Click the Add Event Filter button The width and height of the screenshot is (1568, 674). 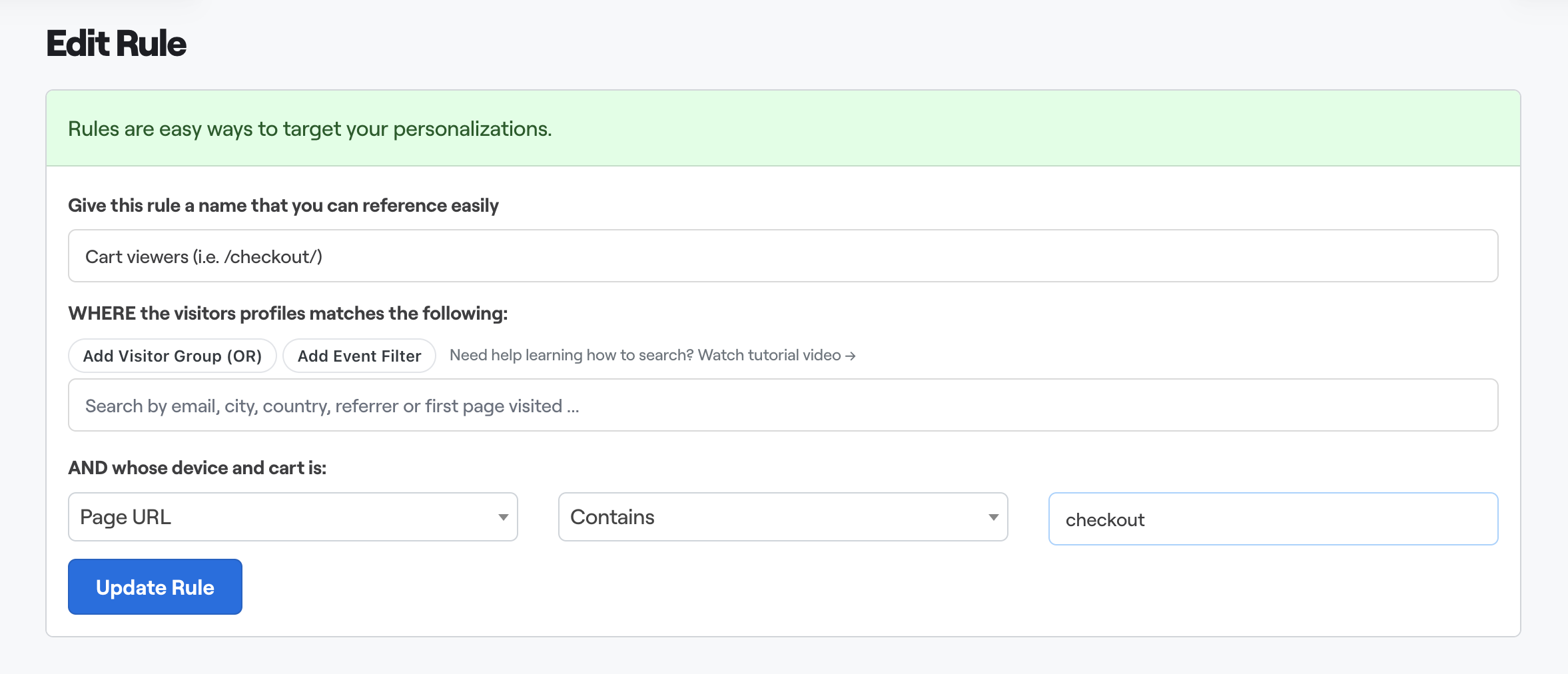pos(359,356)
